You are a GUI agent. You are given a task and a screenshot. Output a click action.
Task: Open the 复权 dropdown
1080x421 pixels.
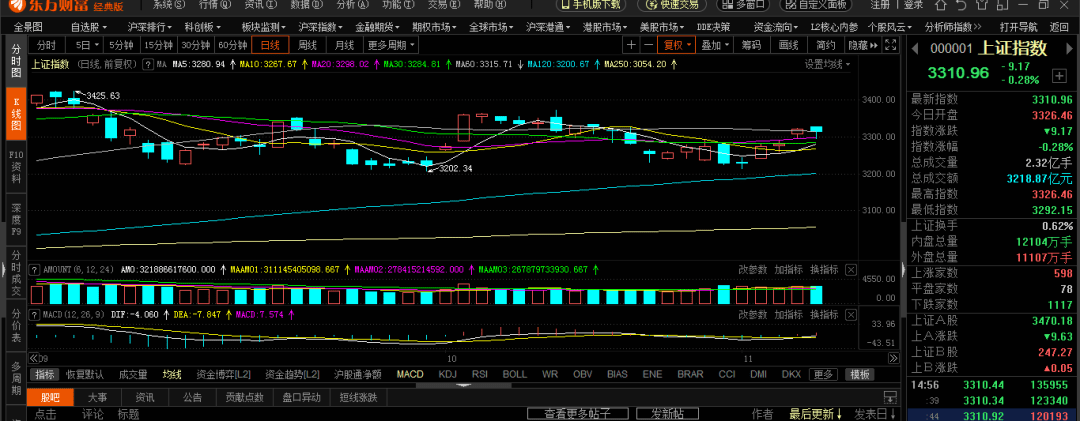point(677,45)
